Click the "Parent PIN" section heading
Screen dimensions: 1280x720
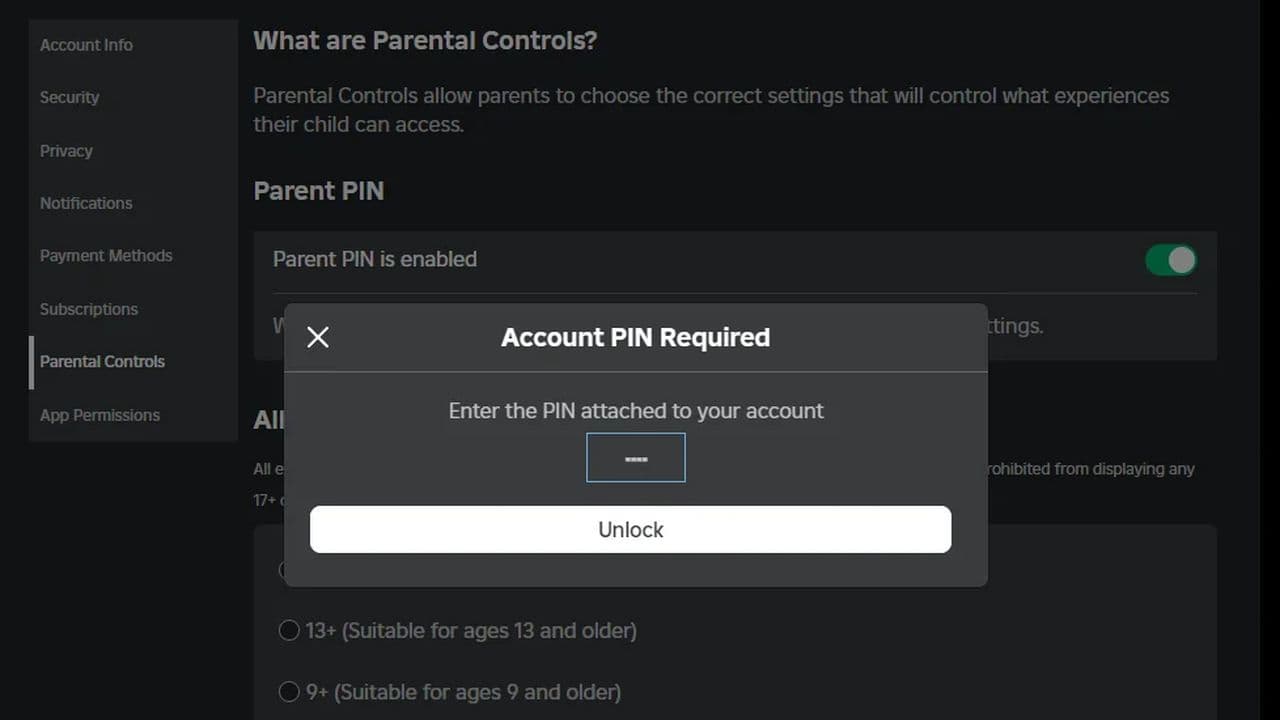[319, 191]
